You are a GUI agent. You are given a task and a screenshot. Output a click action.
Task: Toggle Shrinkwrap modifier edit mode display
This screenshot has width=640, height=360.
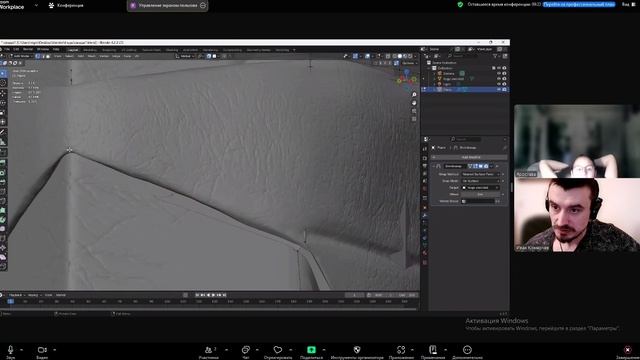476,166
